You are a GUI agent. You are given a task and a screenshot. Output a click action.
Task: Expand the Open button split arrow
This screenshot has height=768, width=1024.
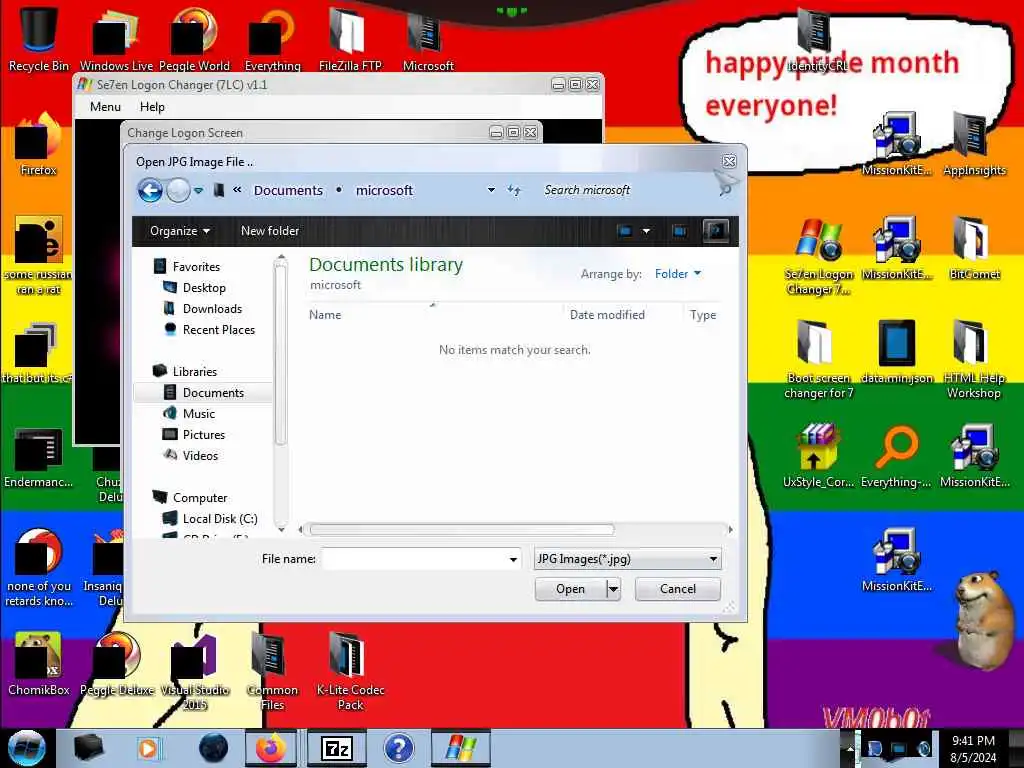pos(613,589)
